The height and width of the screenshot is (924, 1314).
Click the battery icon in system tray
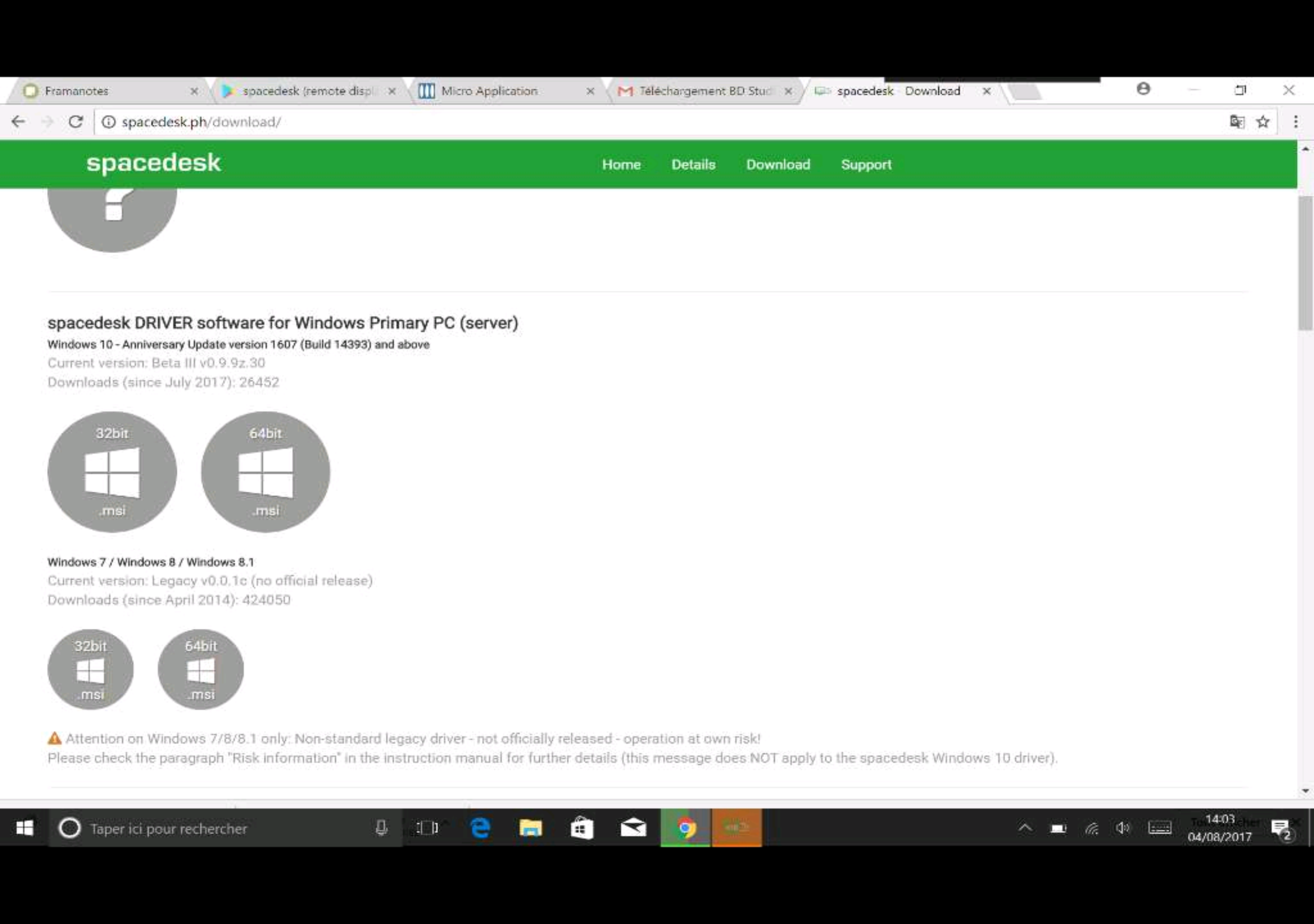click(1058, 828)
